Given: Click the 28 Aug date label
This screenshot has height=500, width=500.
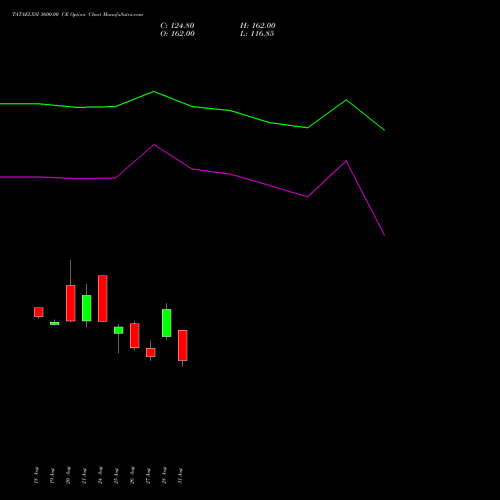Looking at the screenshot, I should pos(164,475).
